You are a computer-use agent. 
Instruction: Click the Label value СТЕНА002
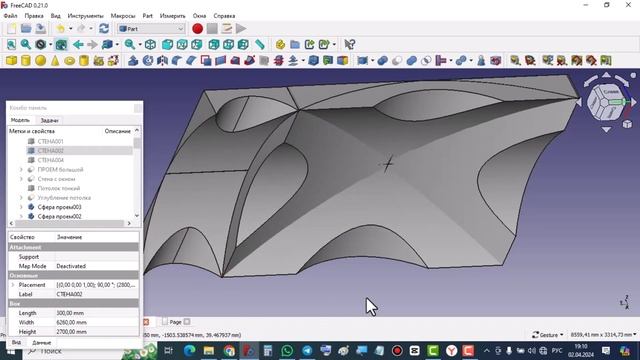point(97,294)
